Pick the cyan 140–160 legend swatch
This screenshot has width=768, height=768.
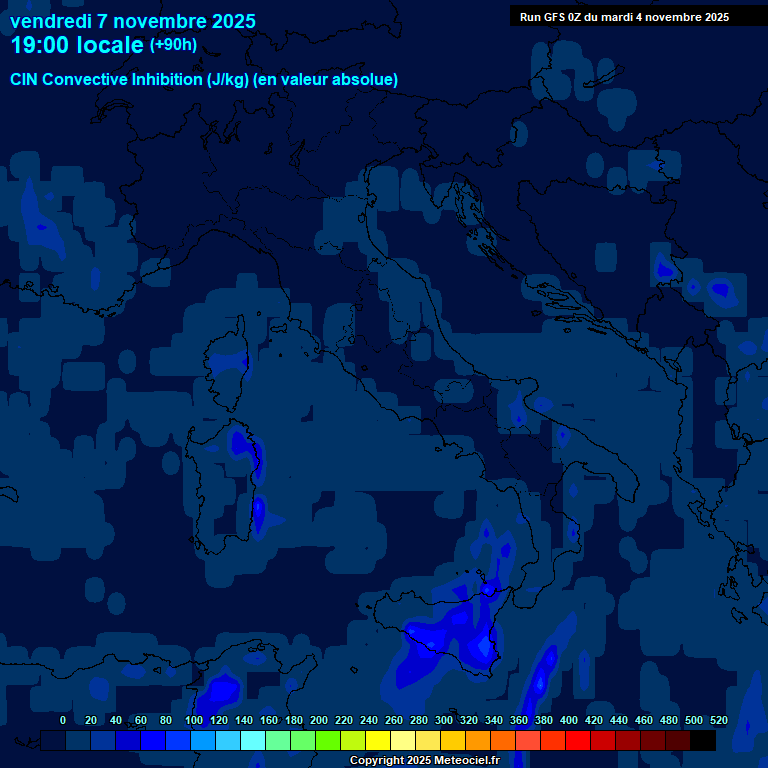point(253,740)
